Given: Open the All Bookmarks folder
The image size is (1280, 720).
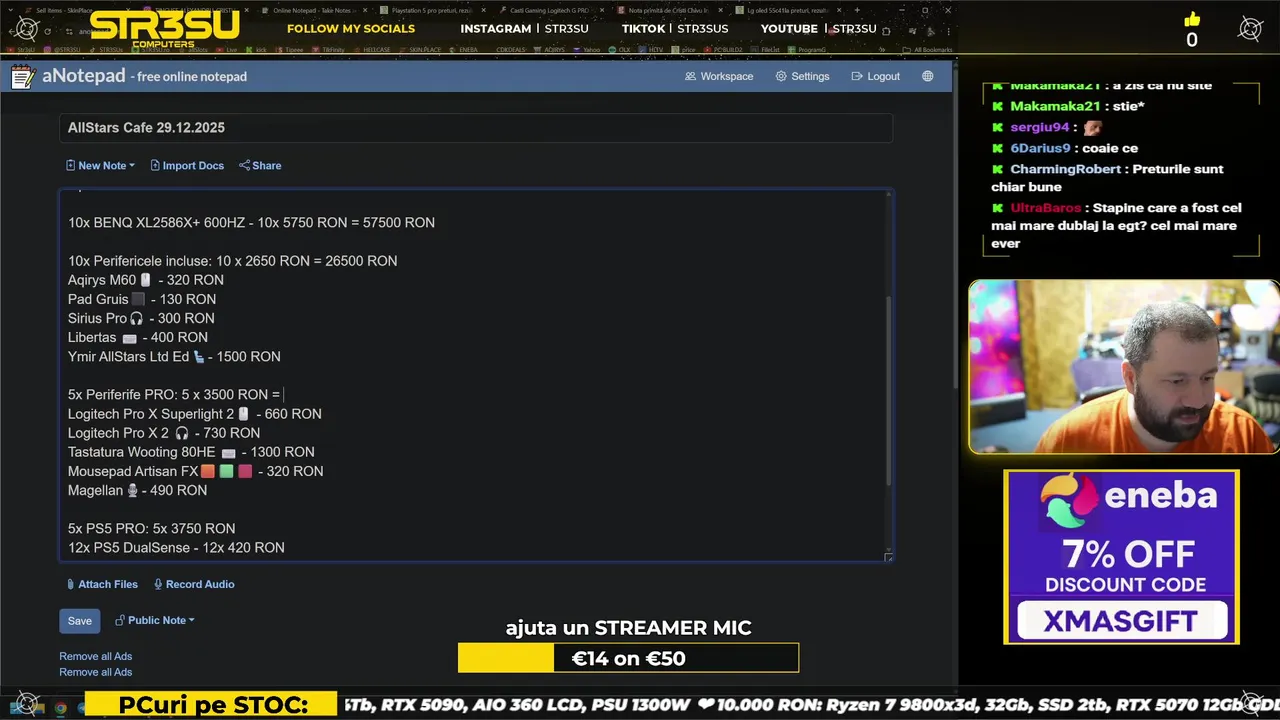Looking at the screenshot, I should tap(927, 50).
